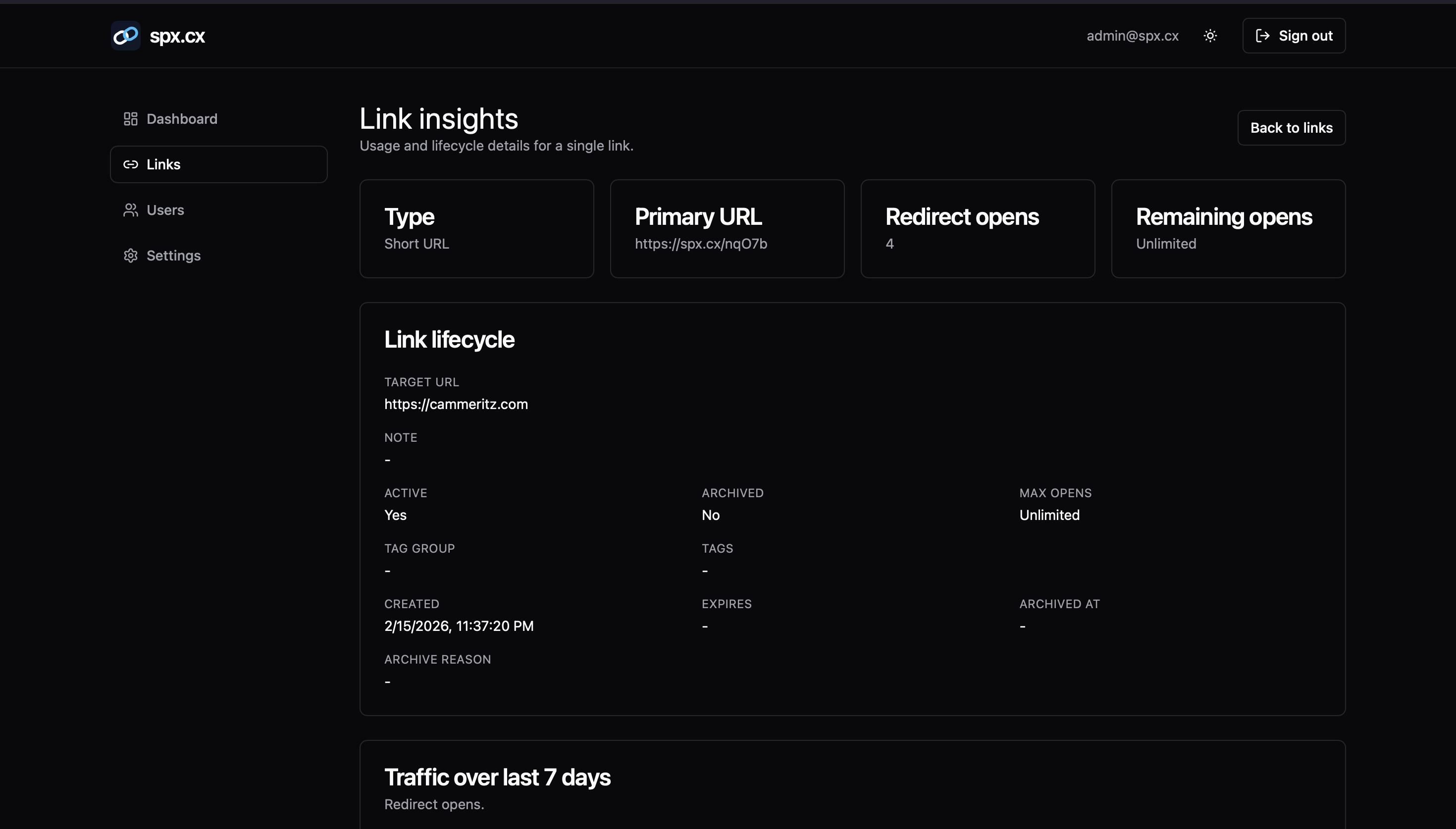Navigate to the Links section

[x=163, y=164]
